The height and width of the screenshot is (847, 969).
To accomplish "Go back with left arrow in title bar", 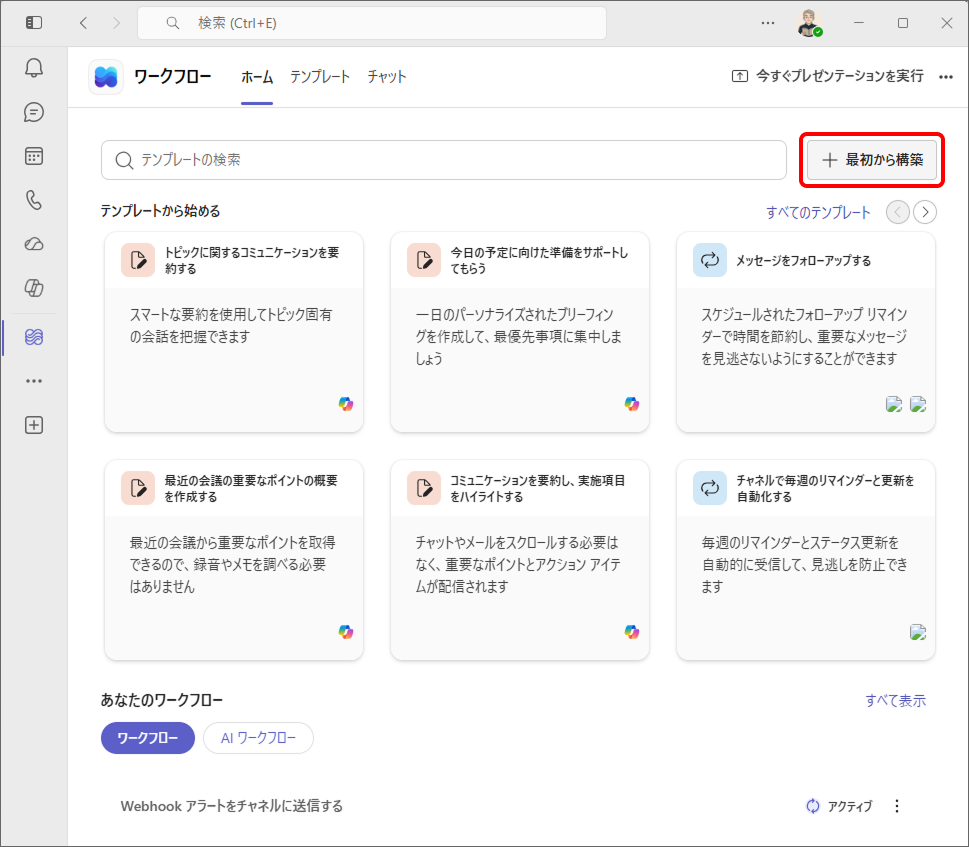I will [x=83, y=23].
